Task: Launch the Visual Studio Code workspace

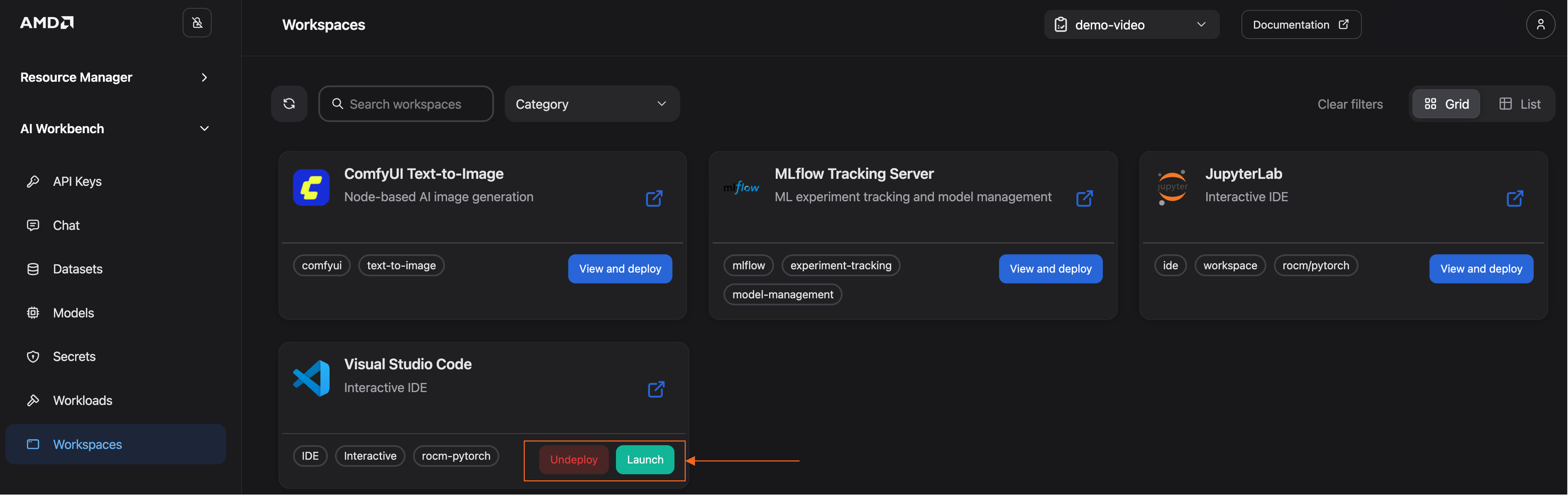Action: pos(644,460)
